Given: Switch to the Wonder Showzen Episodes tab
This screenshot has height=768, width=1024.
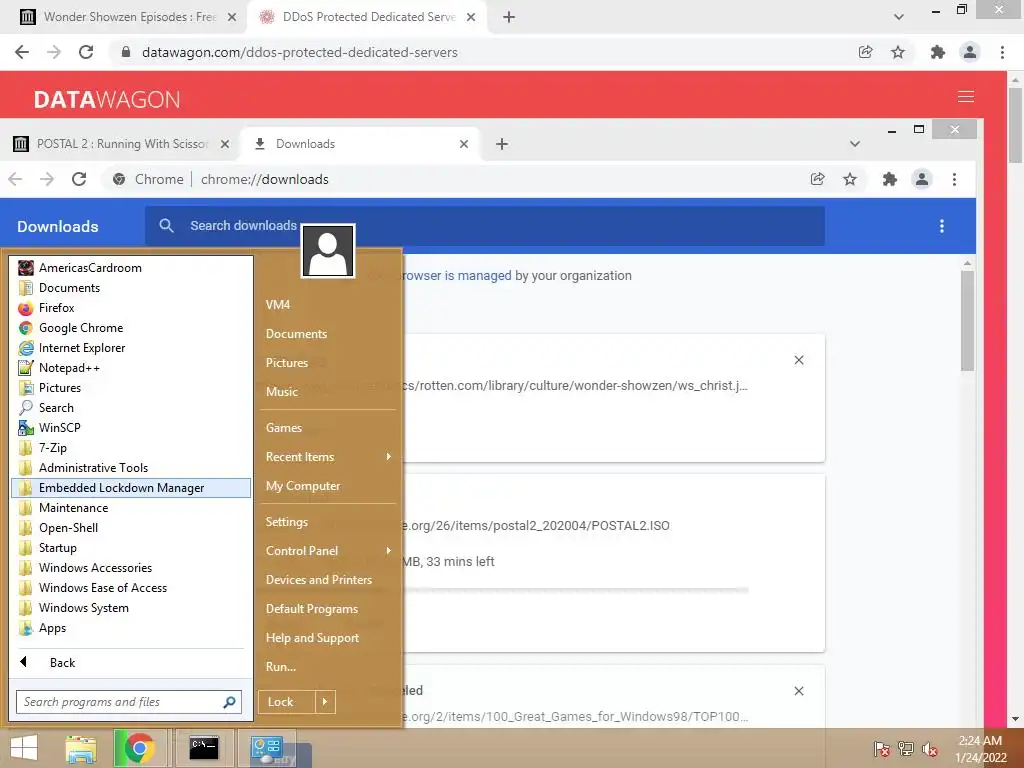Looking at the screenshot, I should (x=127, y=17).
